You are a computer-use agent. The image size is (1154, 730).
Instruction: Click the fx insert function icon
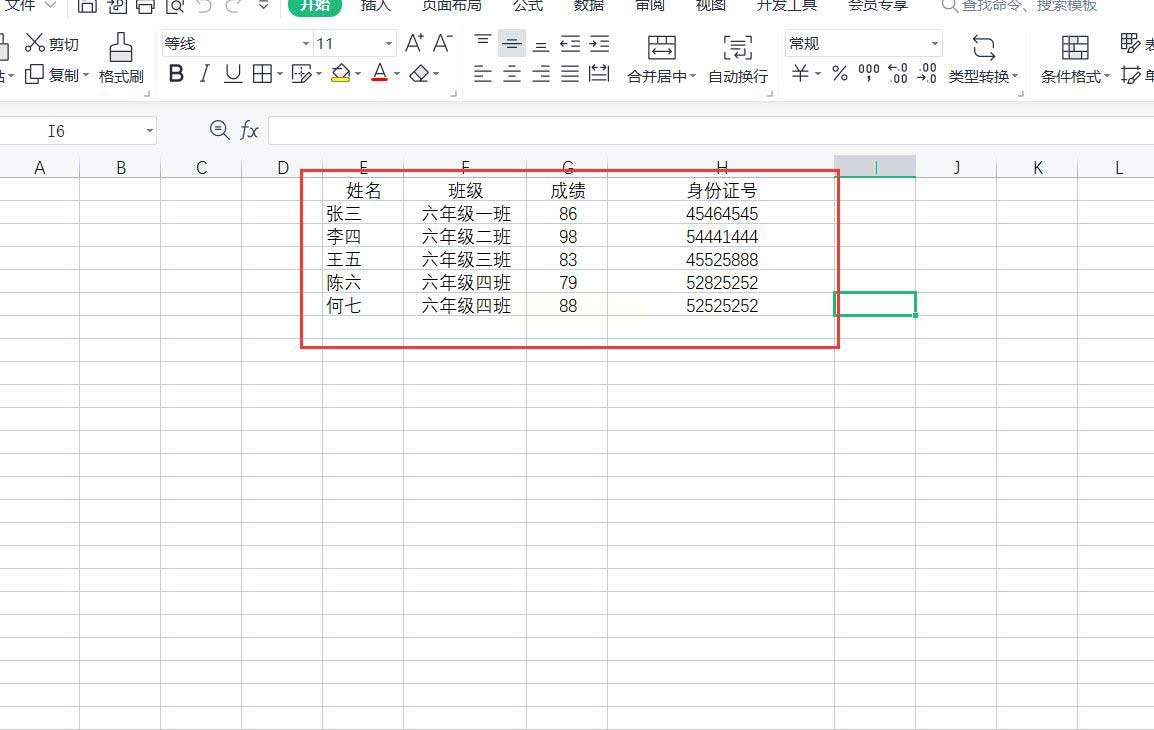pos(249,131)
